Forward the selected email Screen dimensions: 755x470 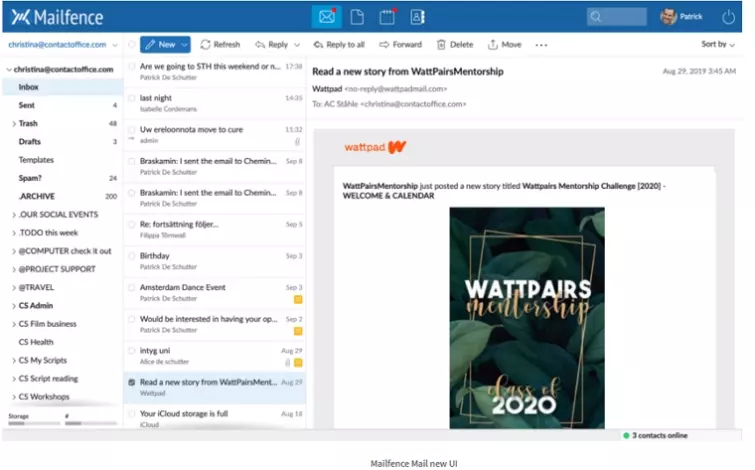tap(401, 44)
